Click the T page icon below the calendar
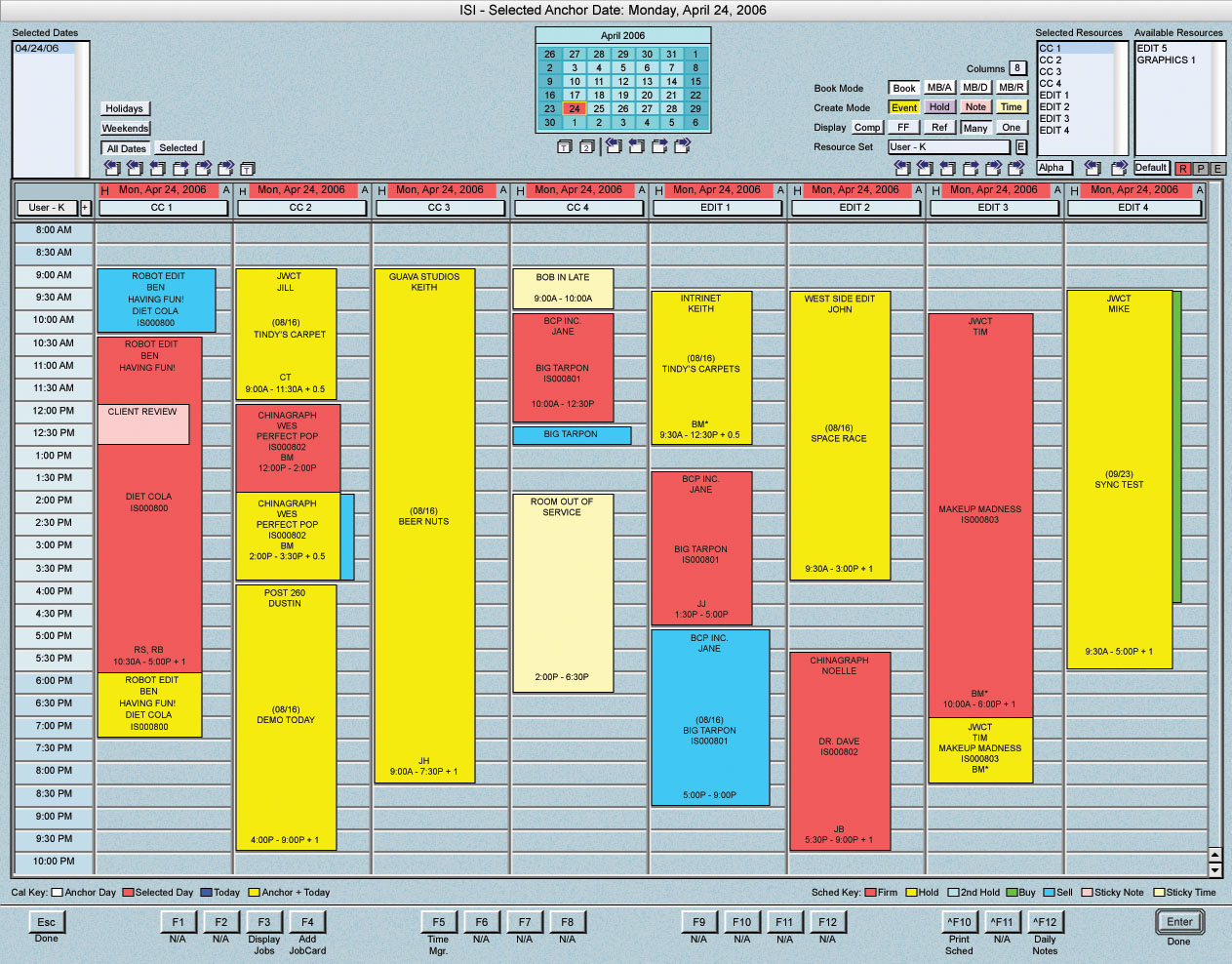1232x964 pixels. coord(564,147)
